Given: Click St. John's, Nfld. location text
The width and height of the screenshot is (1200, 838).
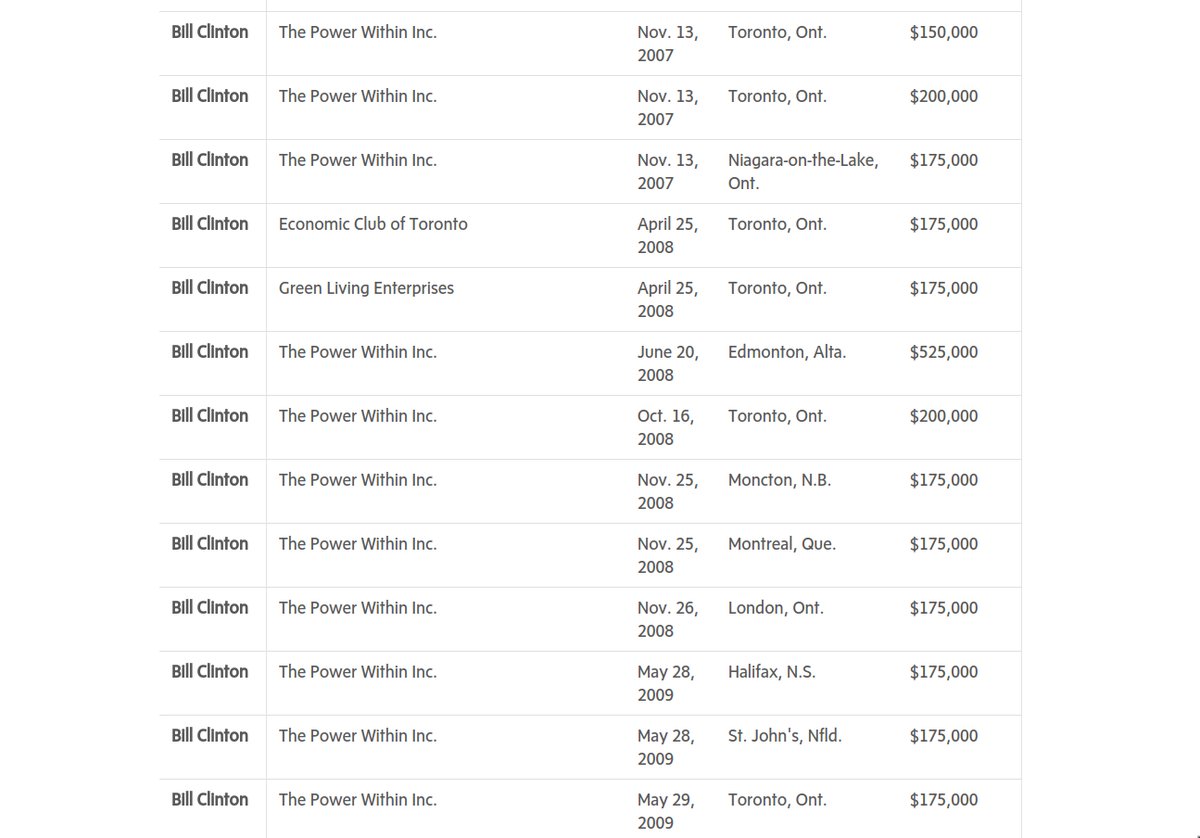Looking at the screenshot, I should [x=784, y=736].
